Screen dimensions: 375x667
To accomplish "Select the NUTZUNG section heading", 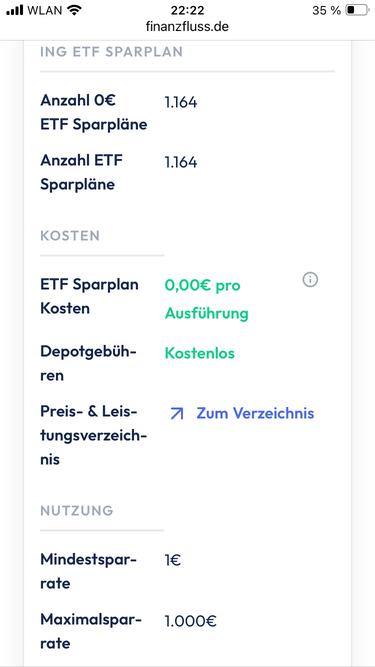I will pyautogui.click(x=77, y=510).
